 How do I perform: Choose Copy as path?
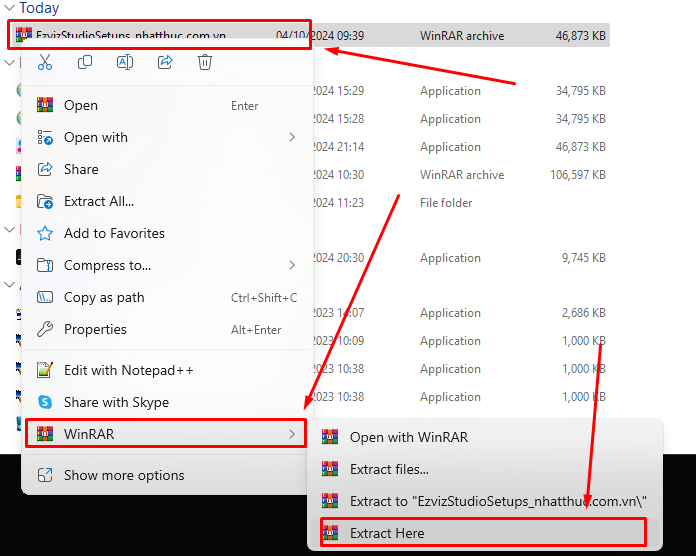(x=167, y=297)
